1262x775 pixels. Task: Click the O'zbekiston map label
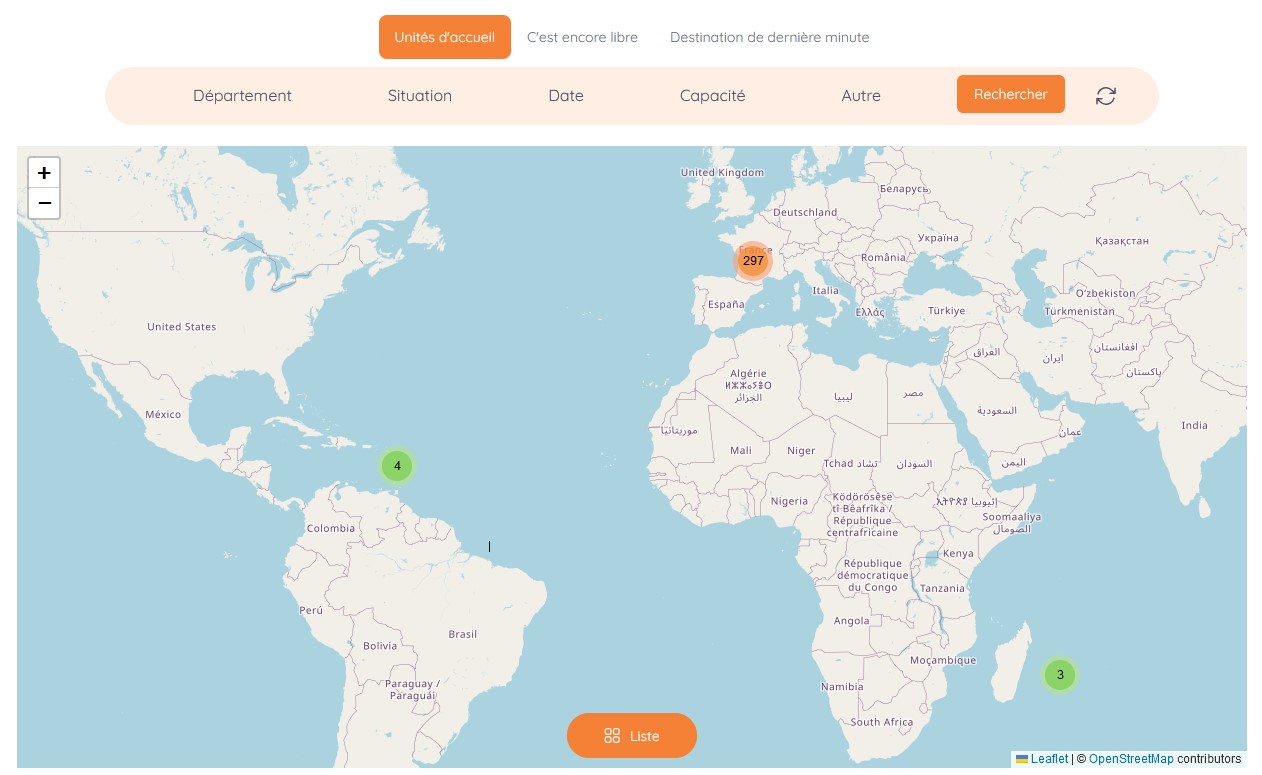click(1106, 293)
